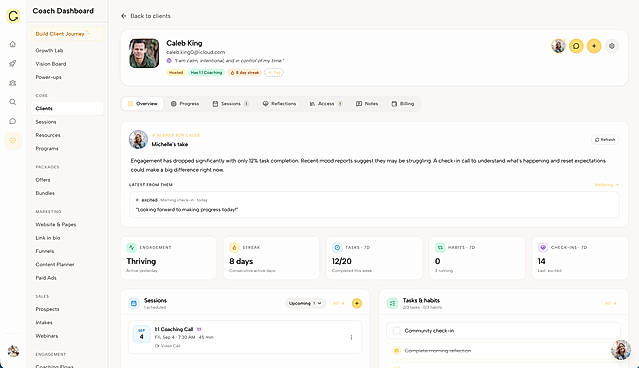Click the Tasks 7D clock icon
639x368 pixels.
click(x=337, y=247)
